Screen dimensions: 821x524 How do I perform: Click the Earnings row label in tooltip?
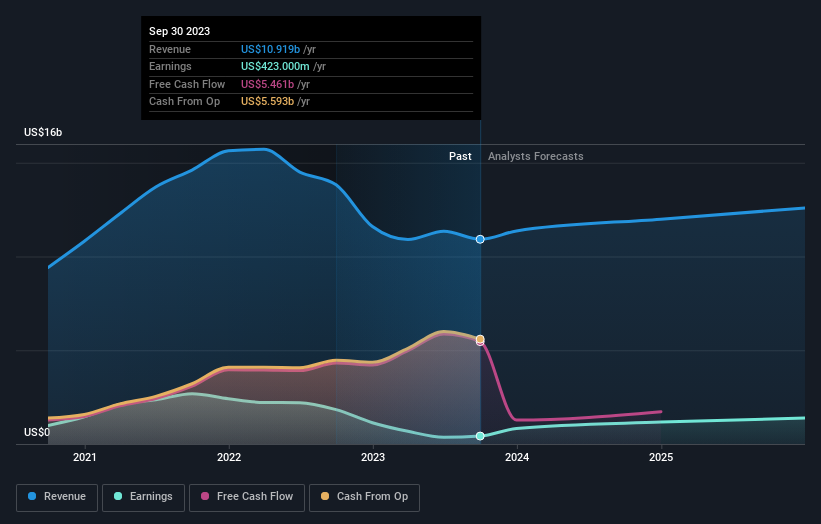coord(170,66)
